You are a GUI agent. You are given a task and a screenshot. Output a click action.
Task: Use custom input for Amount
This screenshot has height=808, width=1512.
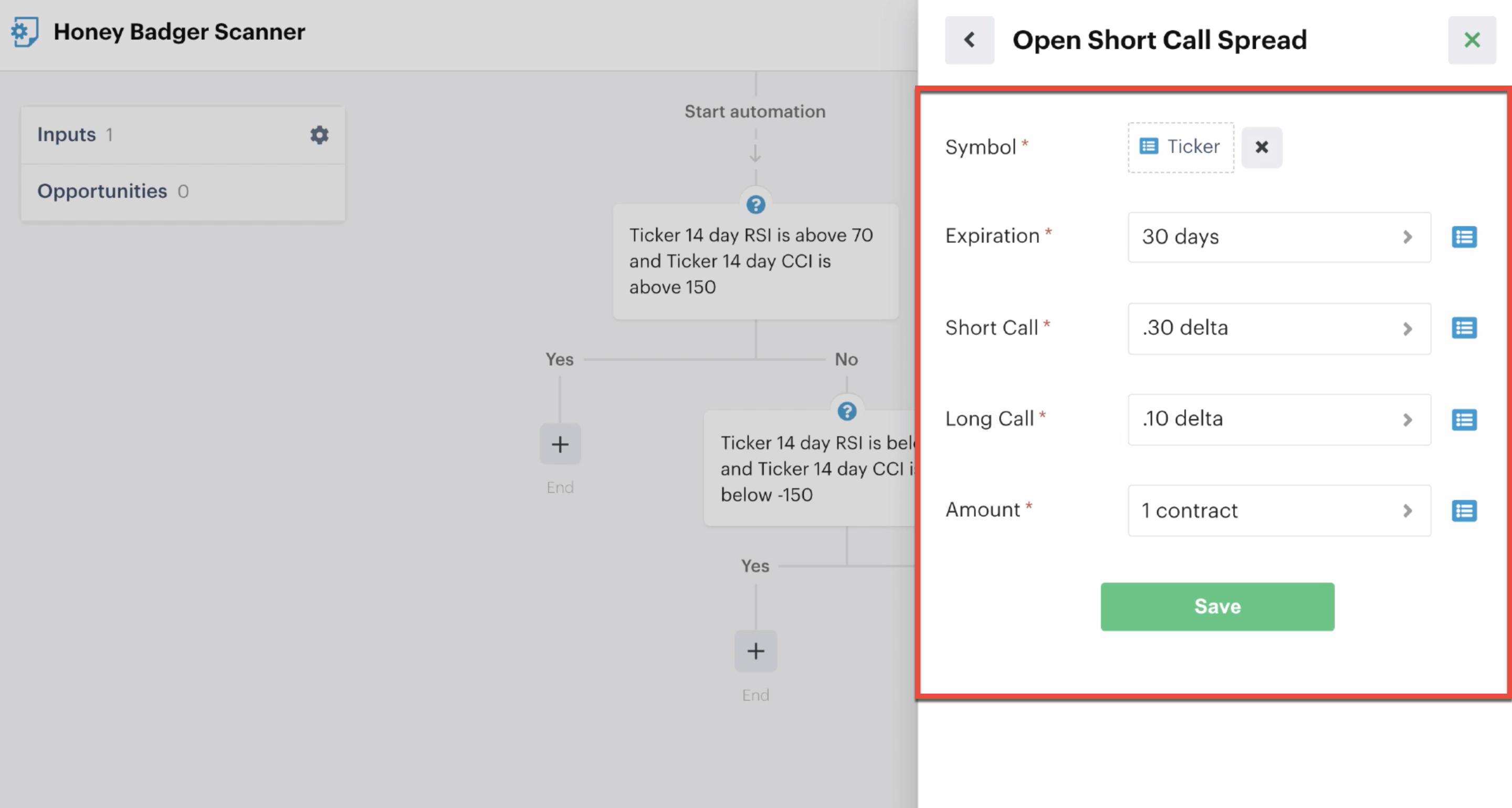tap(1464, 511)
